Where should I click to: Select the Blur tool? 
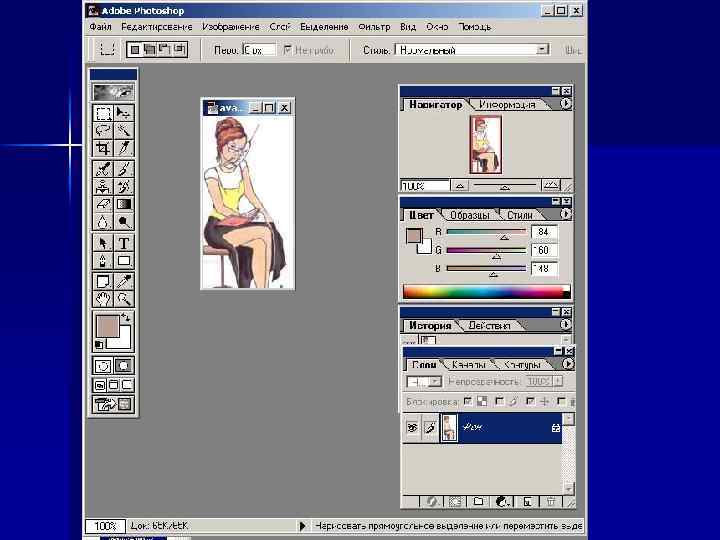(103, 222)
